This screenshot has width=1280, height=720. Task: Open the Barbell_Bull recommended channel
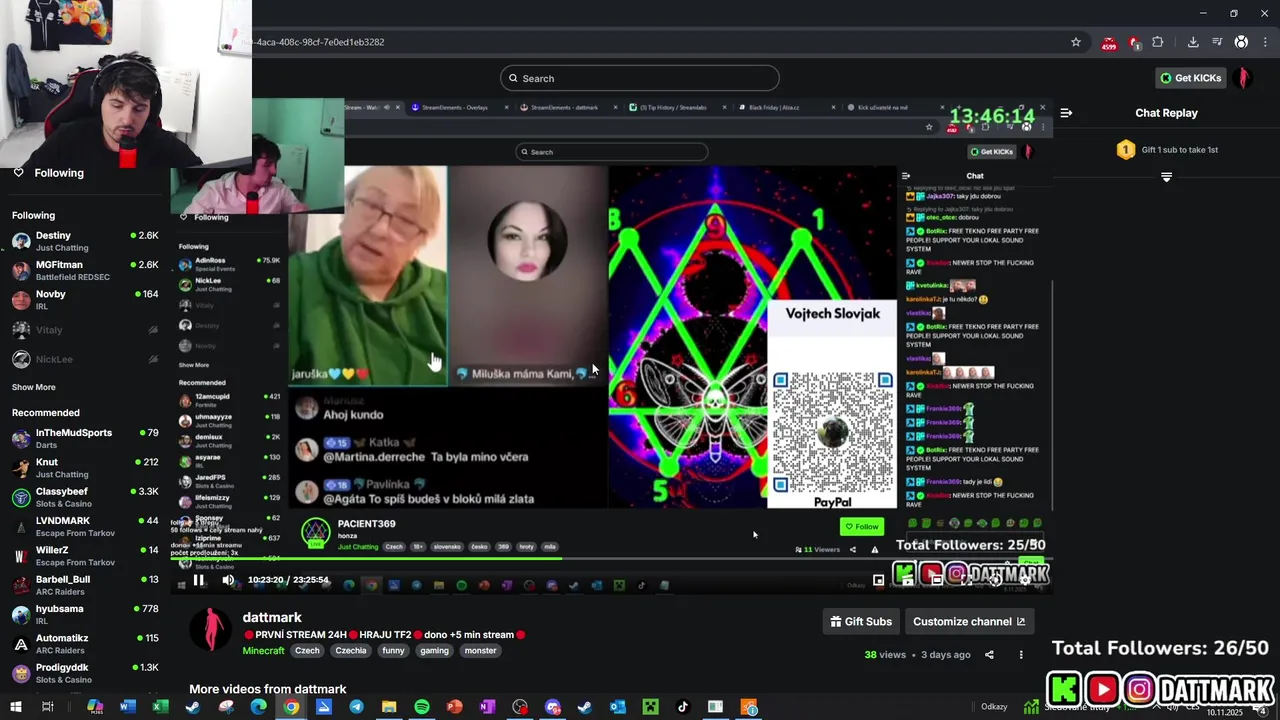pos(85,585)
